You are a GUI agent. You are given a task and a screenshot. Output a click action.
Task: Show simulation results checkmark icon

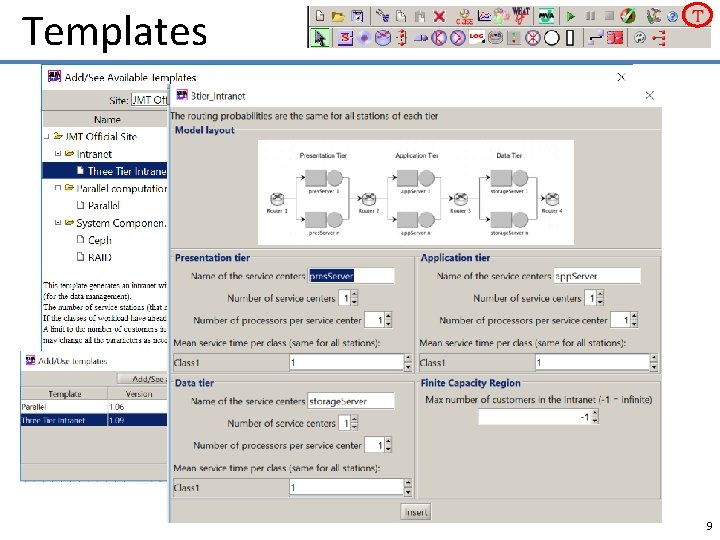[628, 17]
